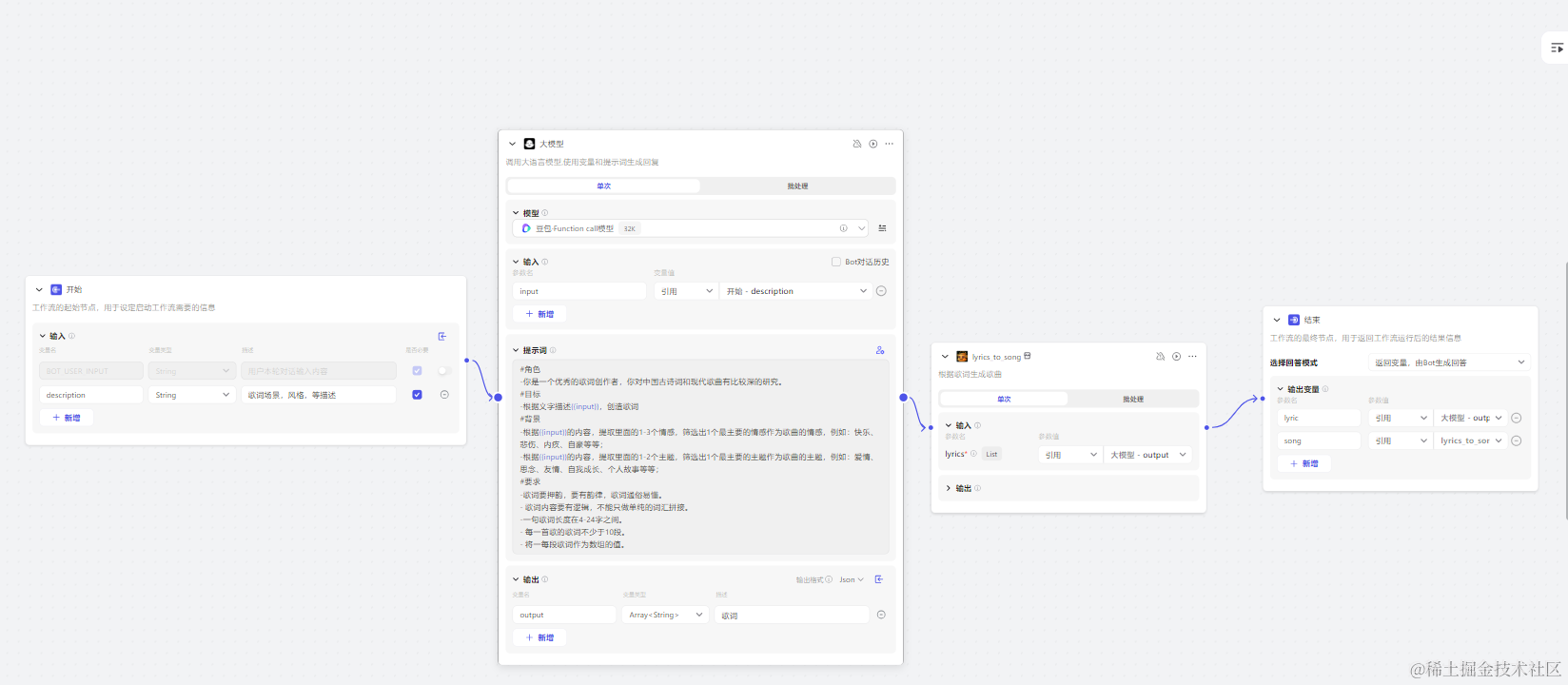Click the output variable name field in 大模型
The width and height of the screenshot is (1568, 685).
click(x=564, y=615)
